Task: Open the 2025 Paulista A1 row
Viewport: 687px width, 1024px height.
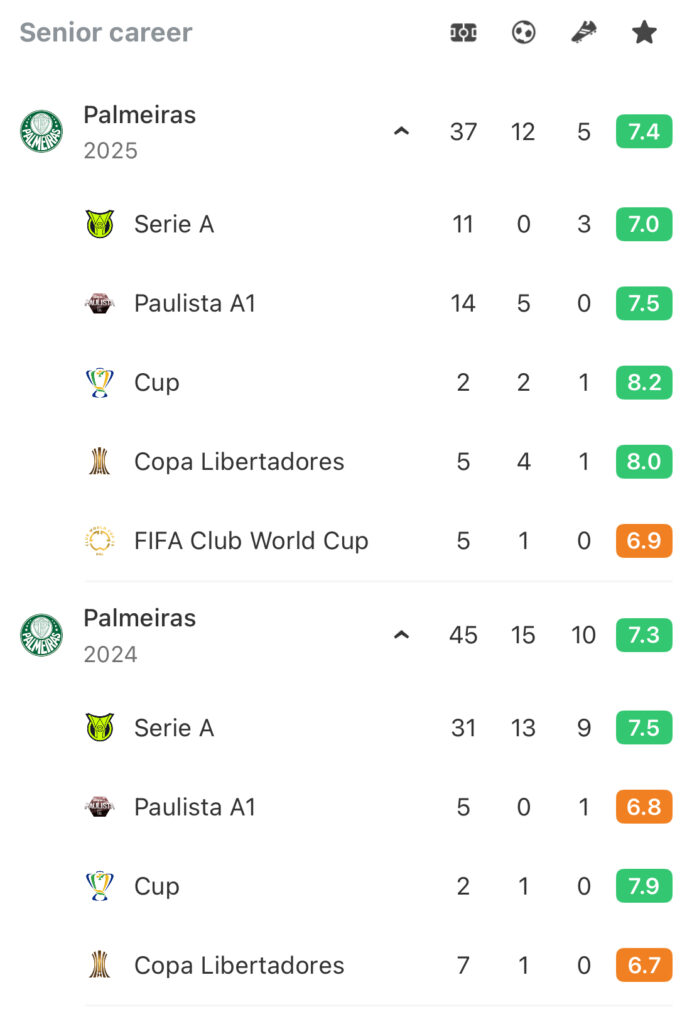Action: tap(378, 303)
